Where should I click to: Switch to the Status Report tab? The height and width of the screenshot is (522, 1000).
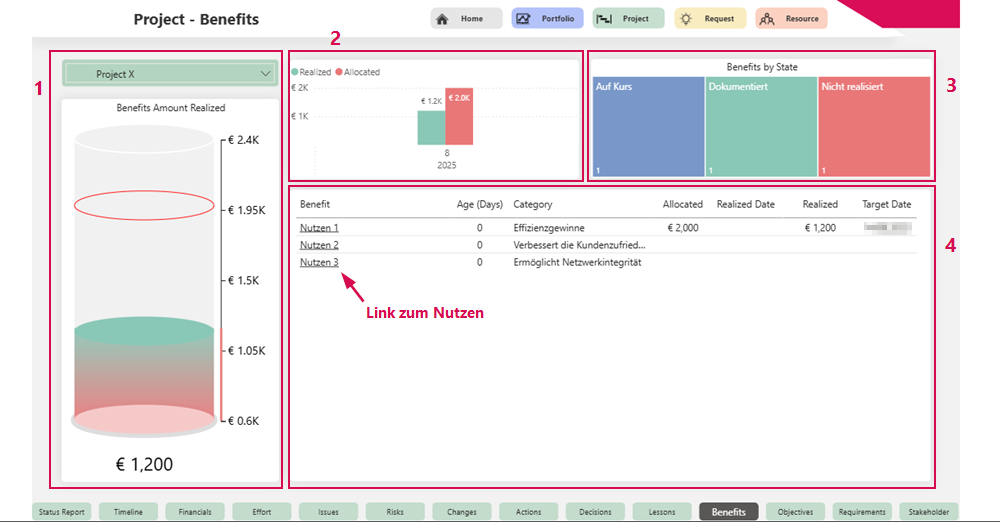click(x=62, y=512)
